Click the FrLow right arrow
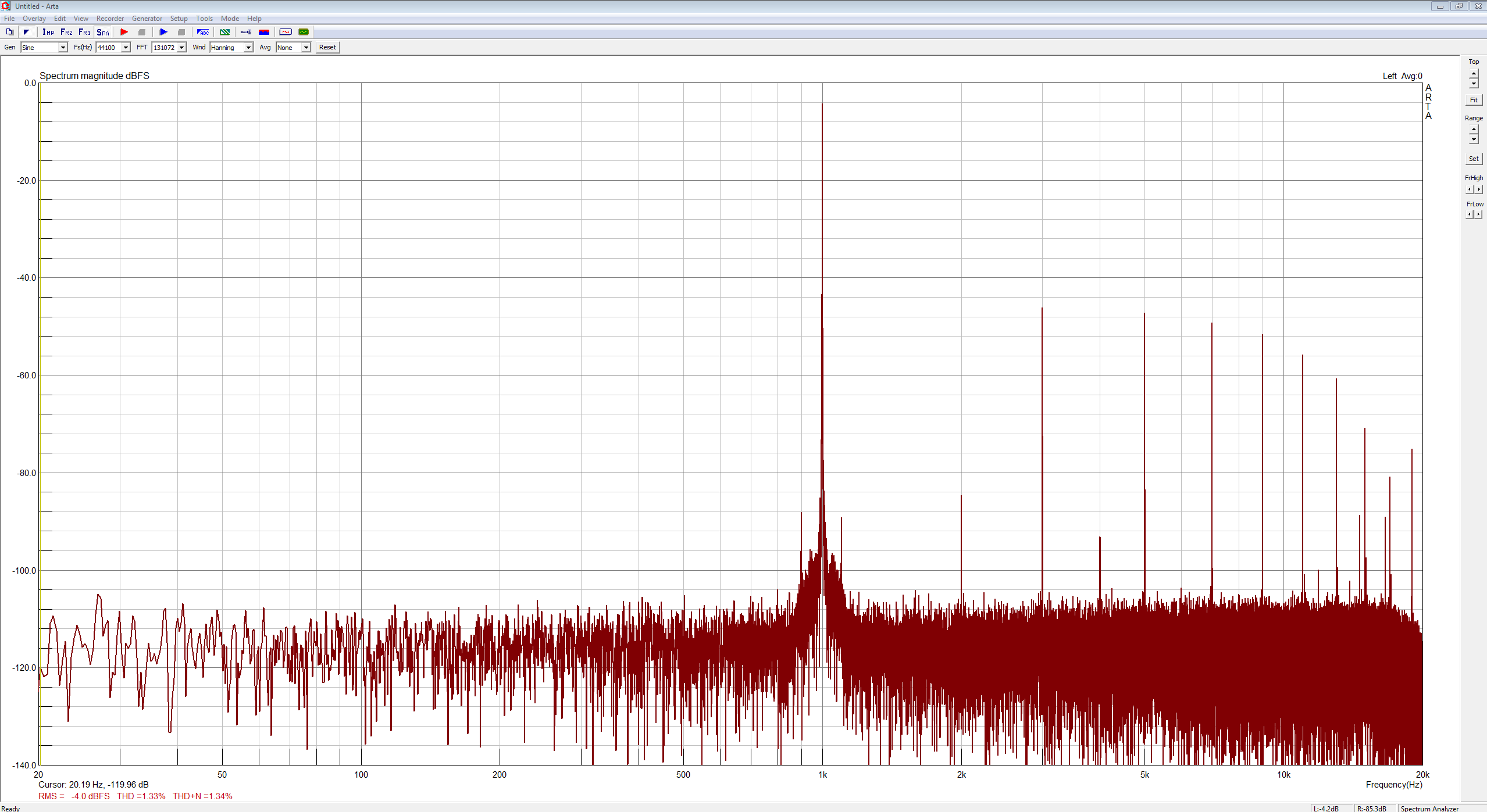The width and height of the screenshot is (1487, 812). (x=1479, y=214)
